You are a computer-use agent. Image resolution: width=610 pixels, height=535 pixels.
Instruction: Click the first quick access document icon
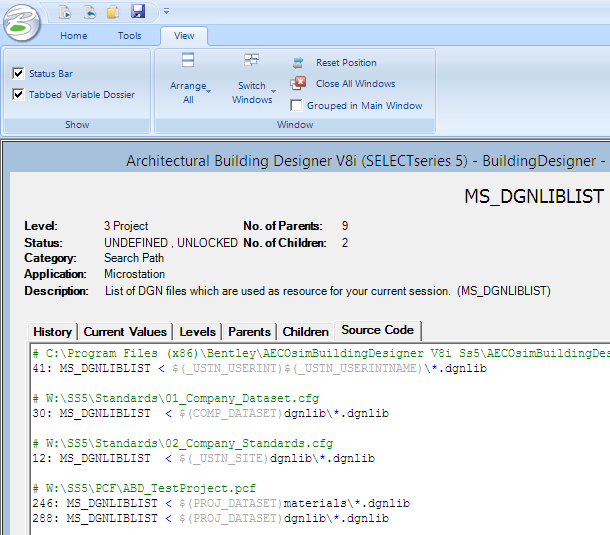click(x=65, y=12)
